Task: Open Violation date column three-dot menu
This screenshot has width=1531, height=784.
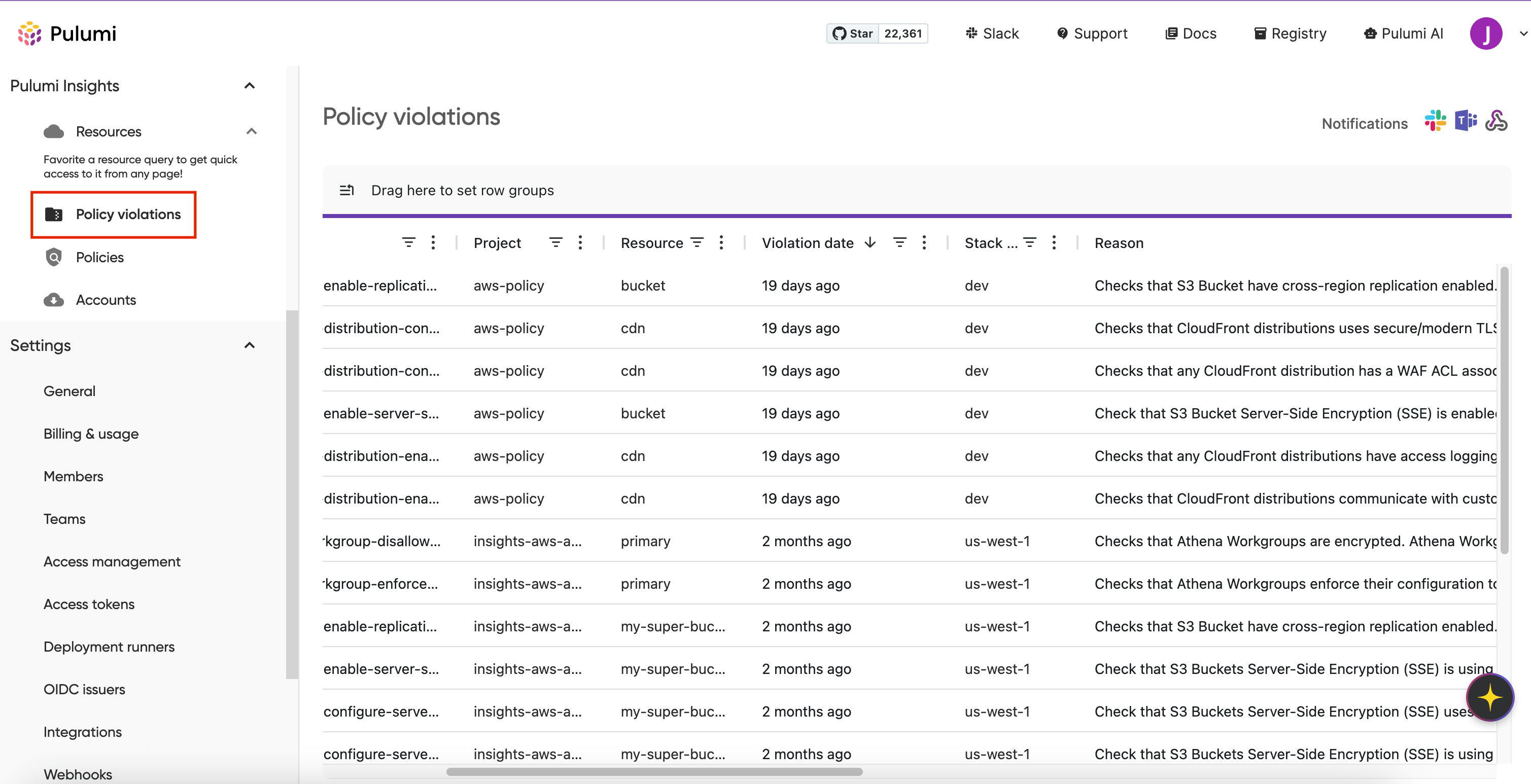Action: (x=924, y=242)
